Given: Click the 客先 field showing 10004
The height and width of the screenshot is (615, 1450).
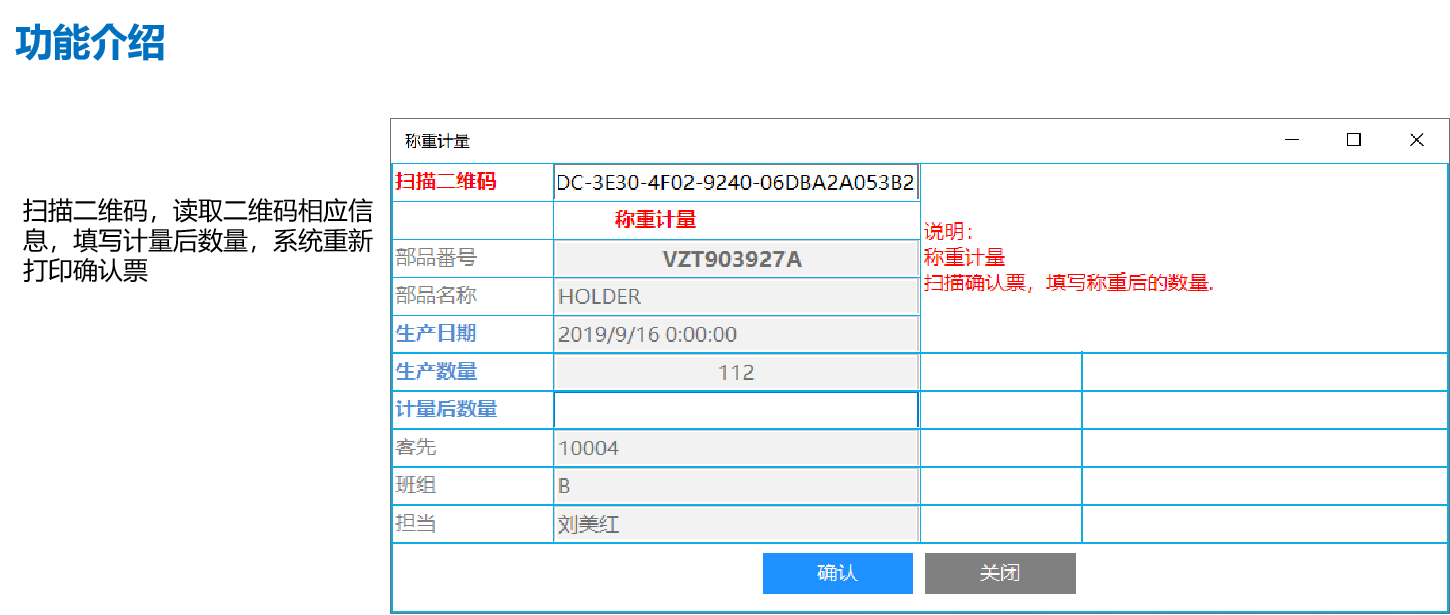Looking at the screenshot, I should (735, 448).
